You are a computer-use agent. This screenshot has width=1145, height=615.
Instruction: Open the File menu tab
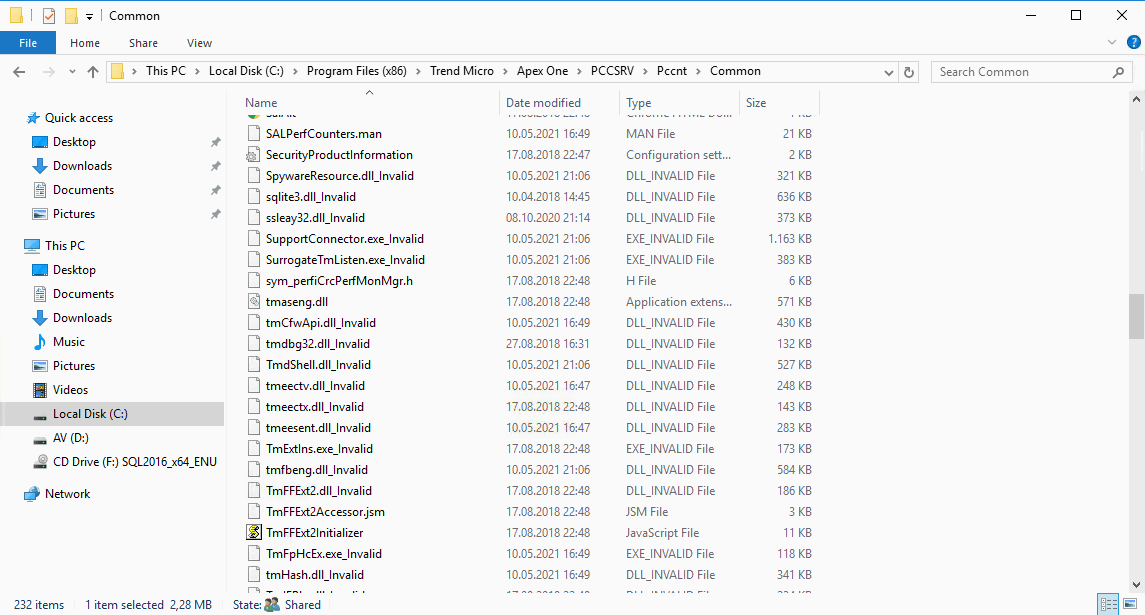click(x=28, y=43)
